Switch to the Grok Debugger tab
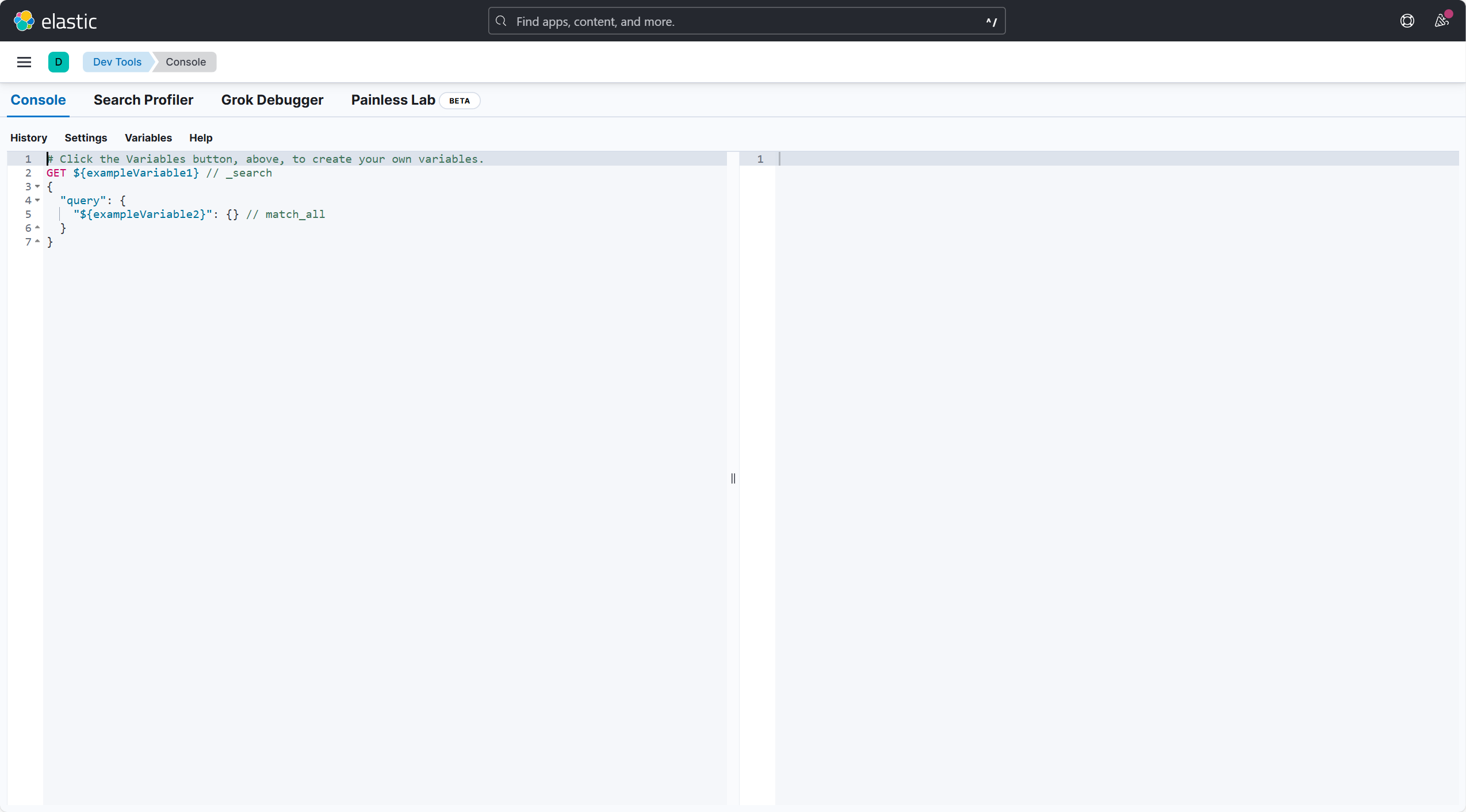Image resolution: width=1466 pixels, height=812 pixels. coord(272,100)
